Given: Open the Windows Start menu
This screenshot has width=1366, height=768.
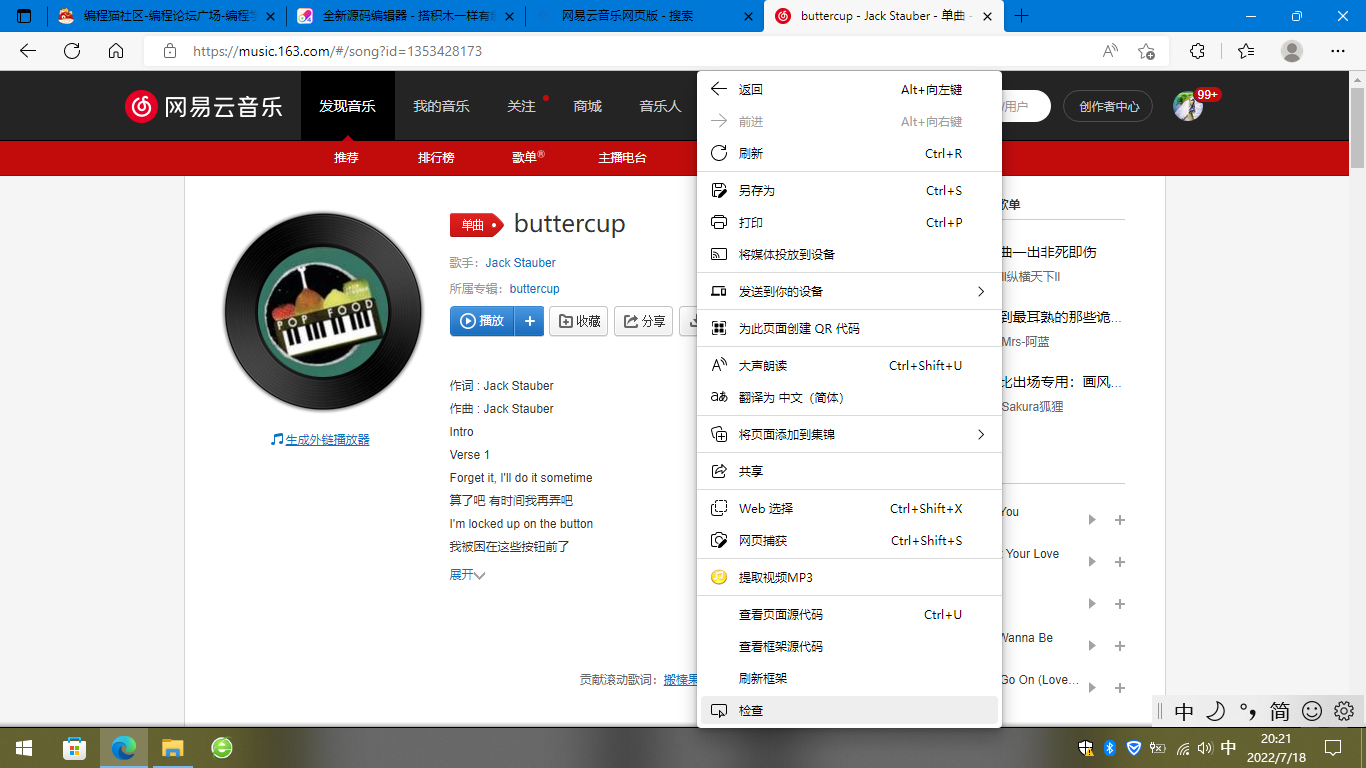Looking at the screenshot, I should 24,748.
